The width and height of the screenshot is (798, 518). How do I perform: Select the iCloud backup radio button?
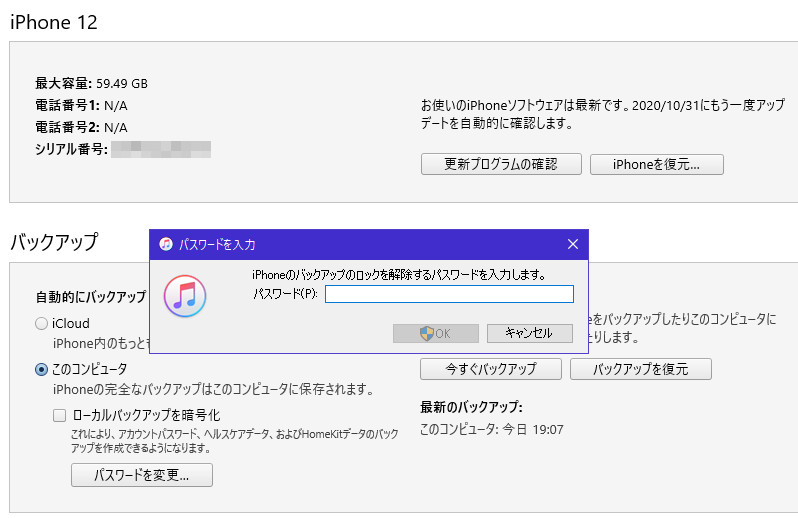41,323
